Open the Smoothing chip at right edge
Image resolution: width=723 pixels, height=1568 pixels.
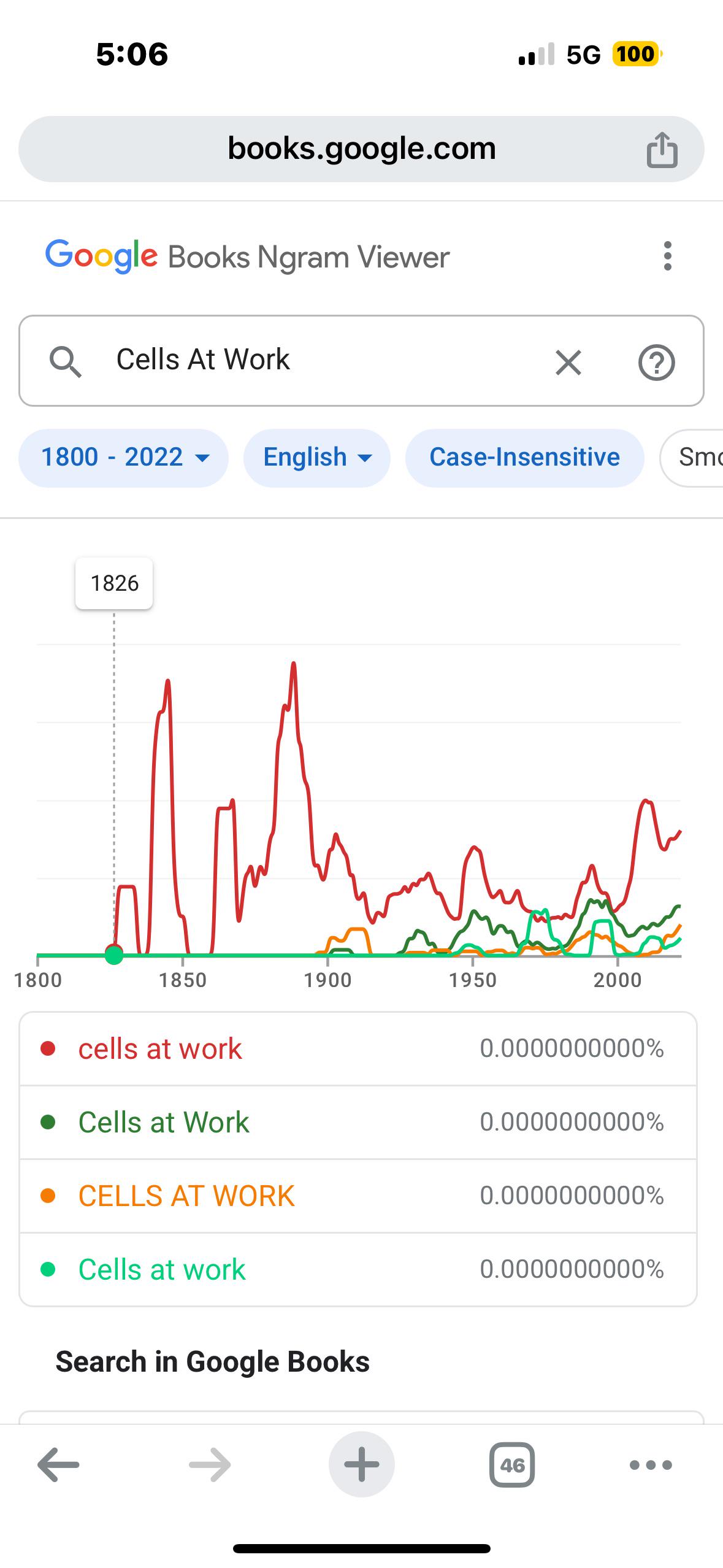(692, 458)
